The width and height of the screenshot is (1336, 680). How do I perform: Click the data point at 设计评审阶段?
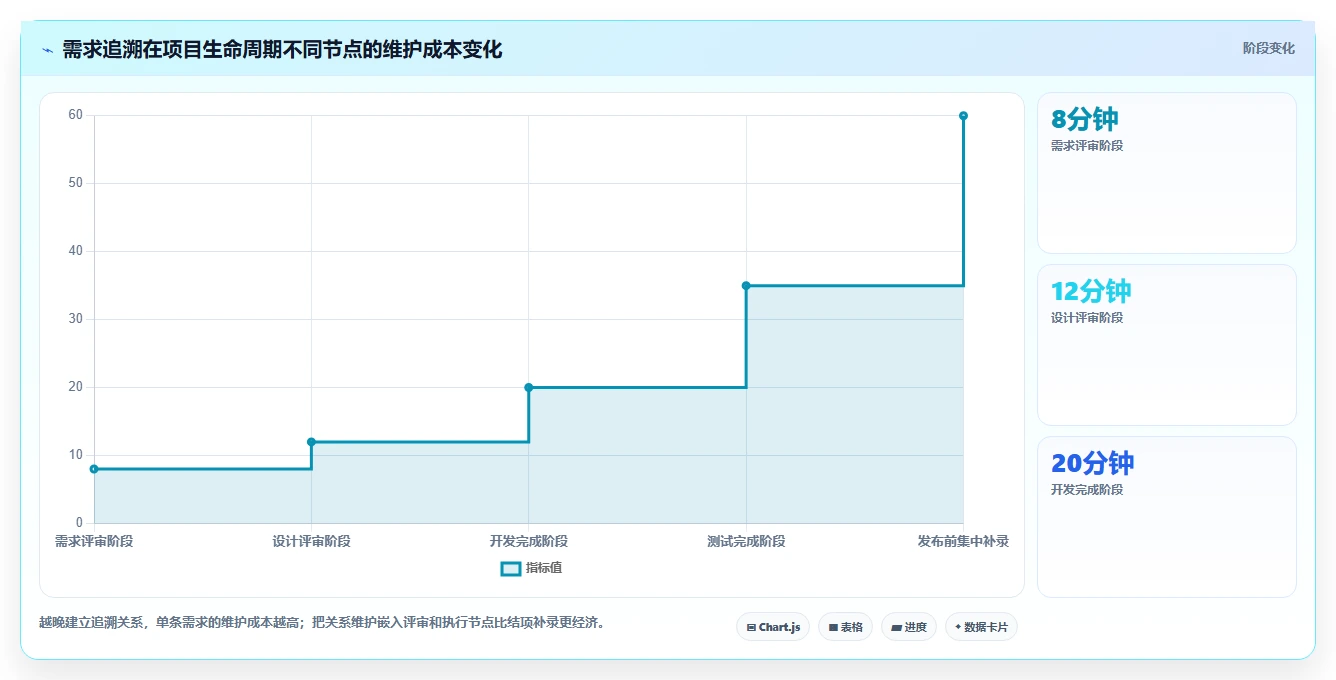point(311,442)
